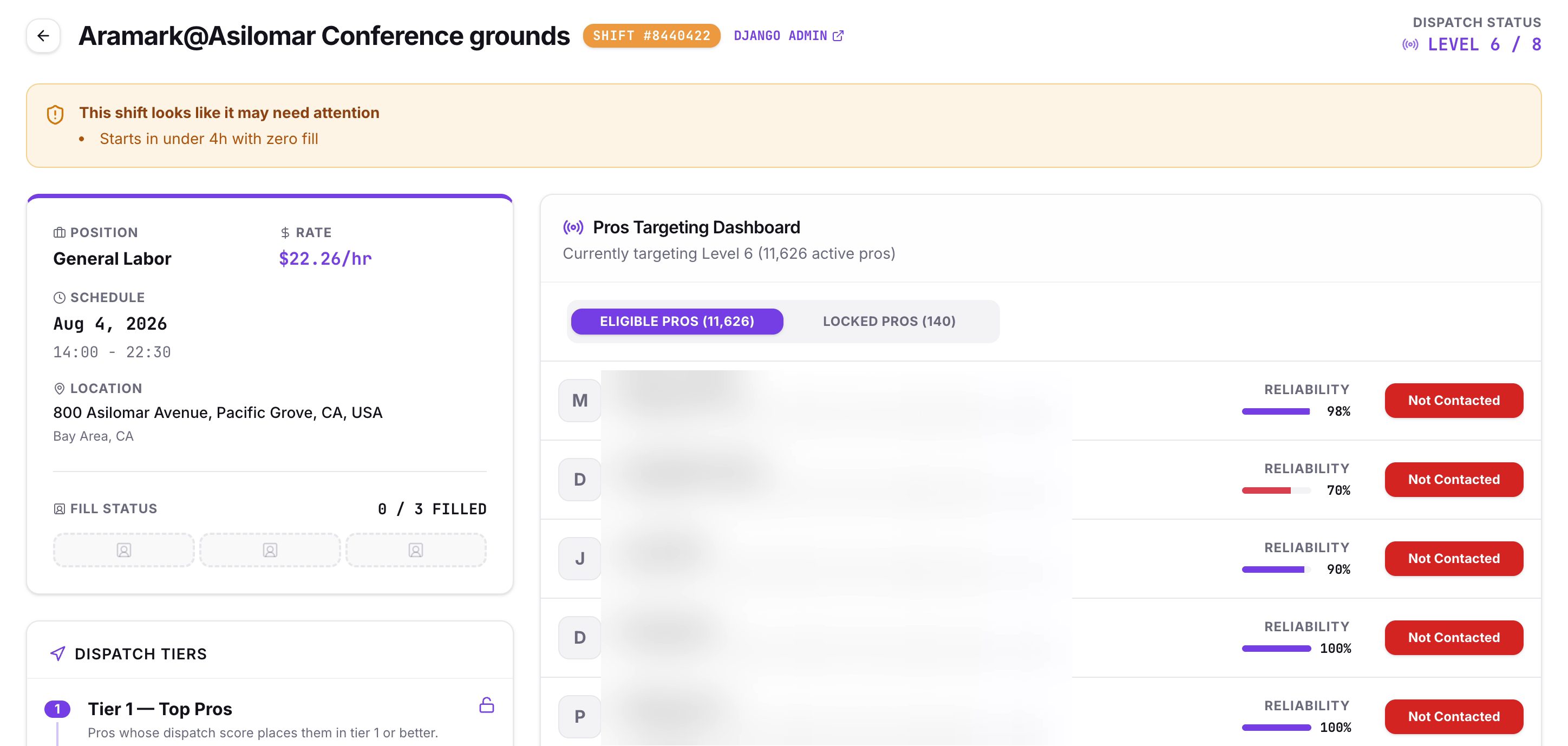Click the Schedule clock icon
The image size is (1568, 746).
pyautogui.click(x=59, y=298)
